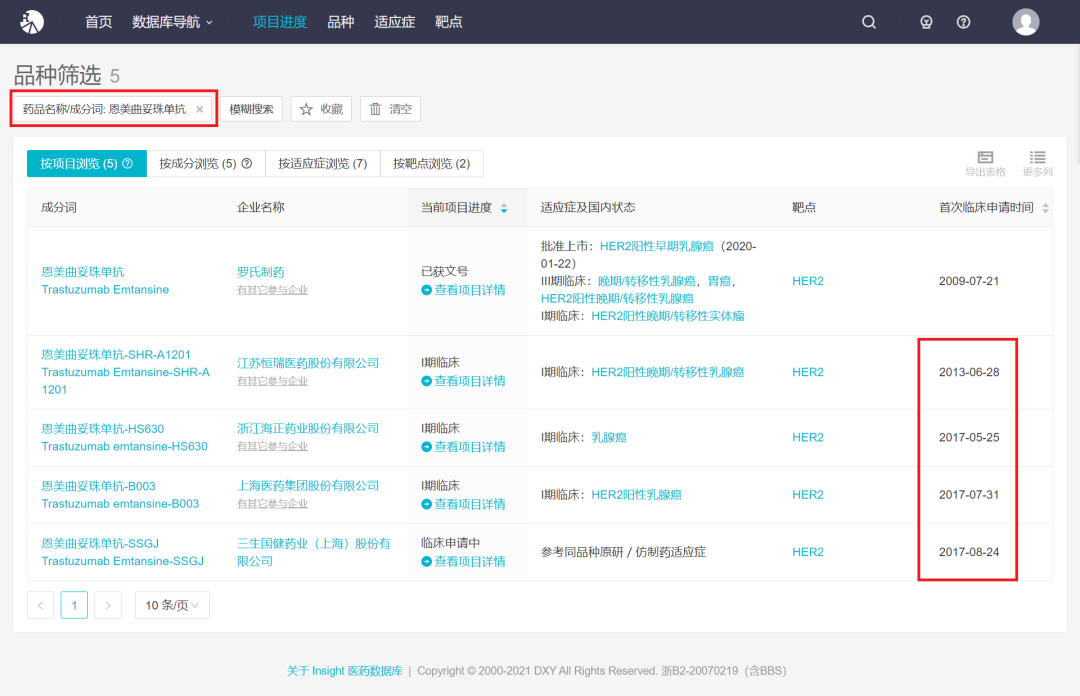Select the 按项目浏览 (5) tab

pyautogui.click(x=87, y=163)
